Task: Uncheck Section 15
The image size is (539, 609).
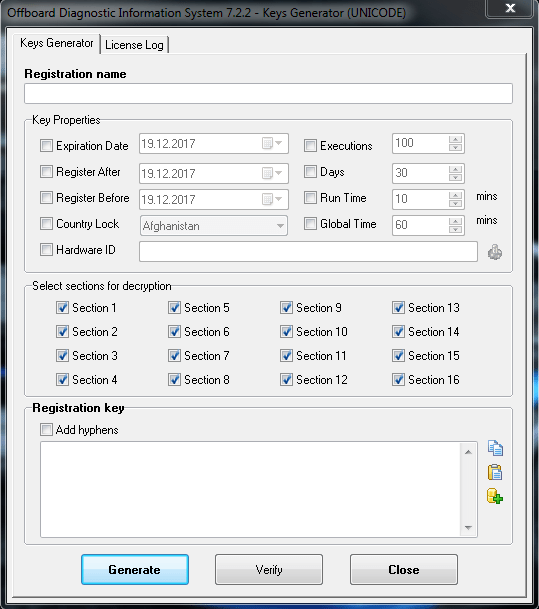Action: [398, 355]
